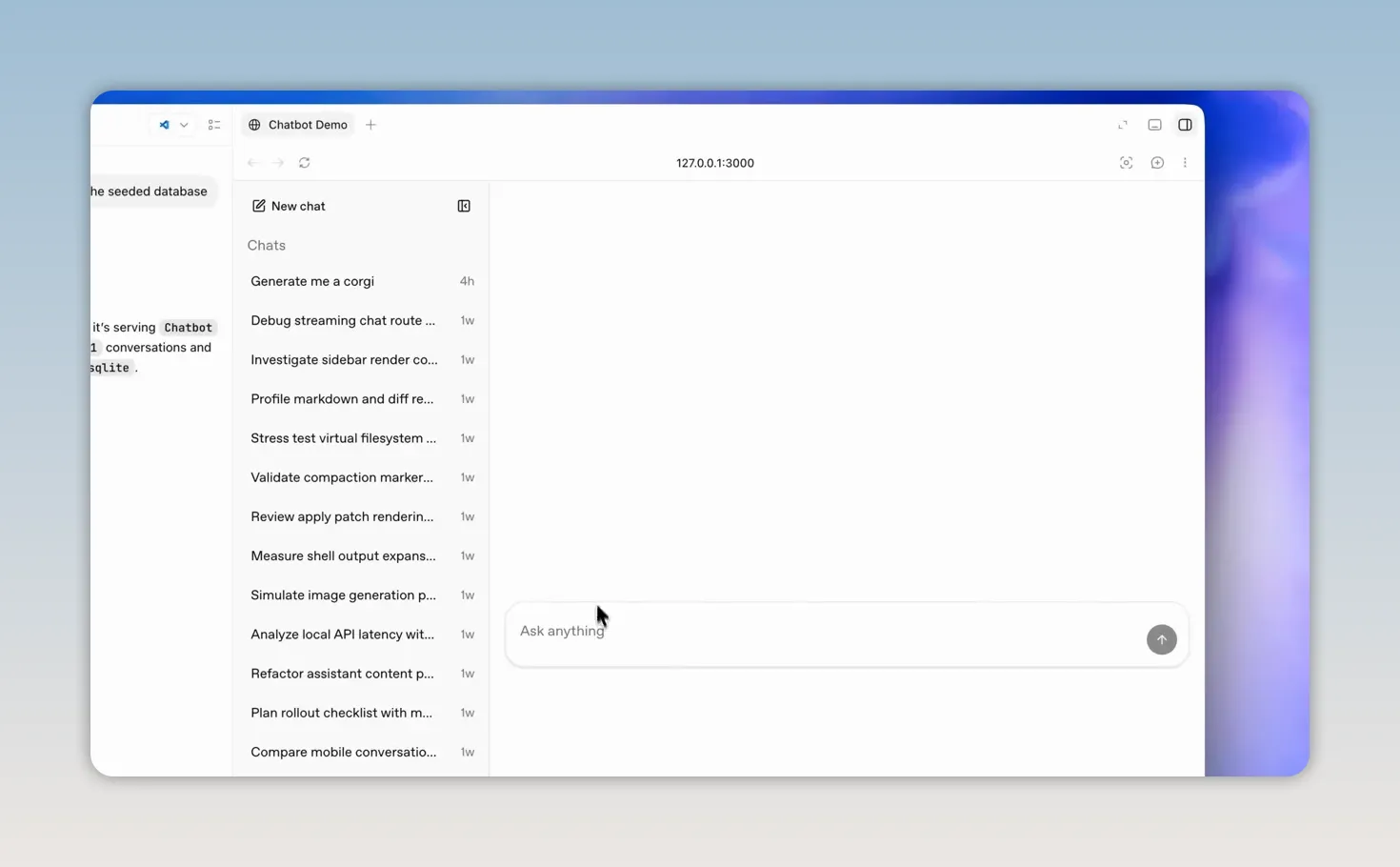Click the browser back arrow
The width and height of the screenshot is (1400, 867).
252,163
